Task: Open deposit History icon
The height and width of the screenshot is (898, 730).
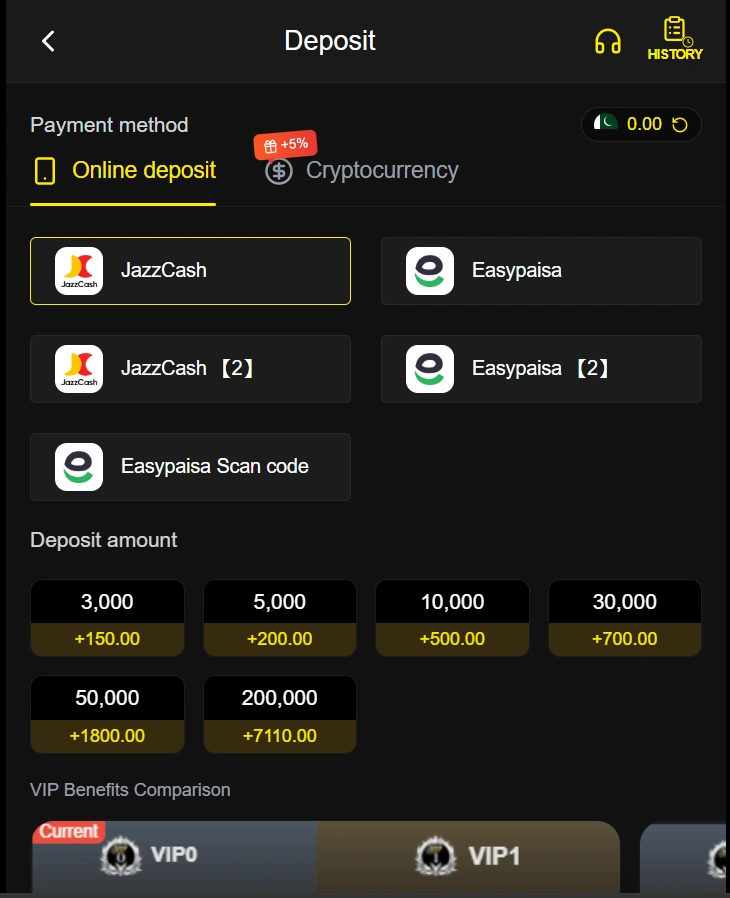Action: (x=674, y=39)
